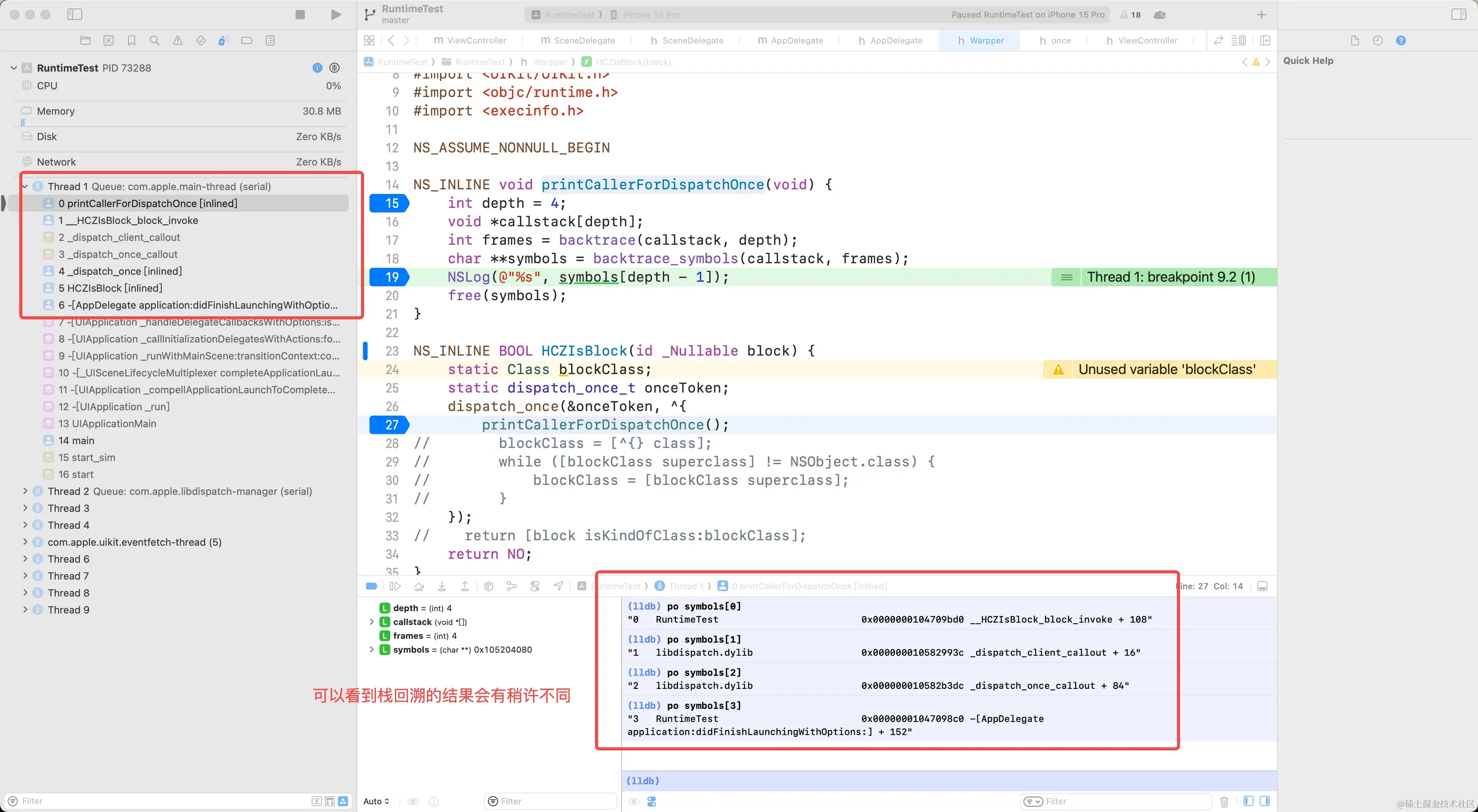This screenshot has height=812, width=1478.
Task: Expand the callstack variable
Action: click(371, 621)
